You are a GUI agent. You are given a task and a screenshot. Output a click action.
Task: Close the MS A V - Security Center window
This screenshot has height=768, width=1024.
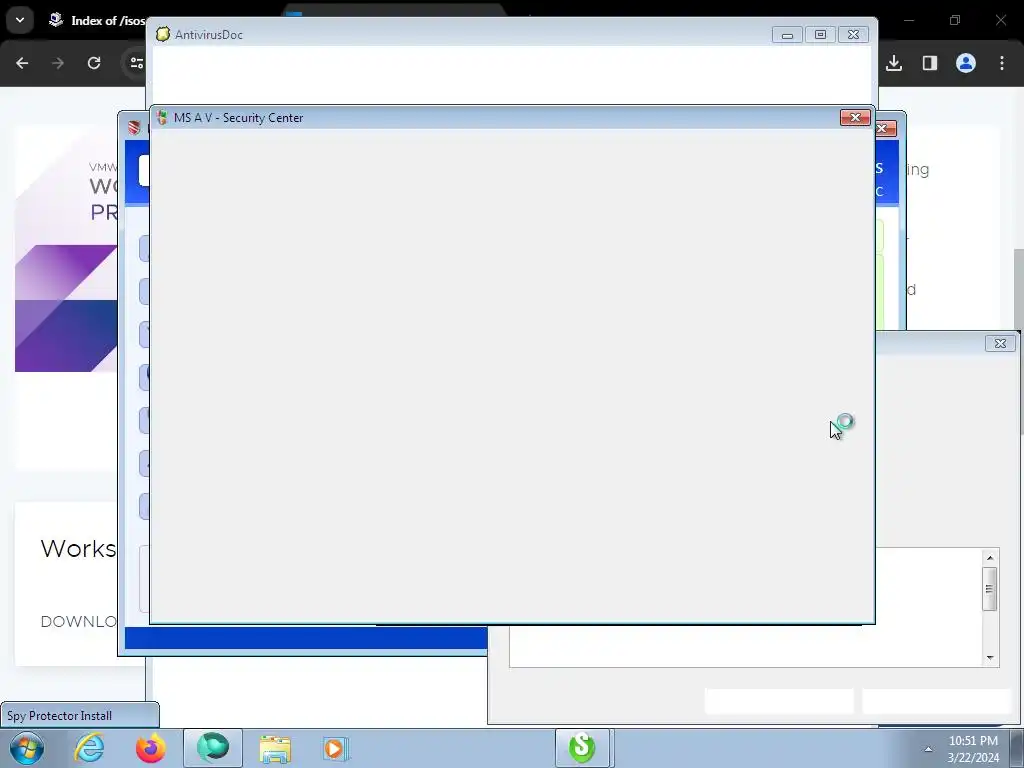pyautogui.click(x=855, y=118)
